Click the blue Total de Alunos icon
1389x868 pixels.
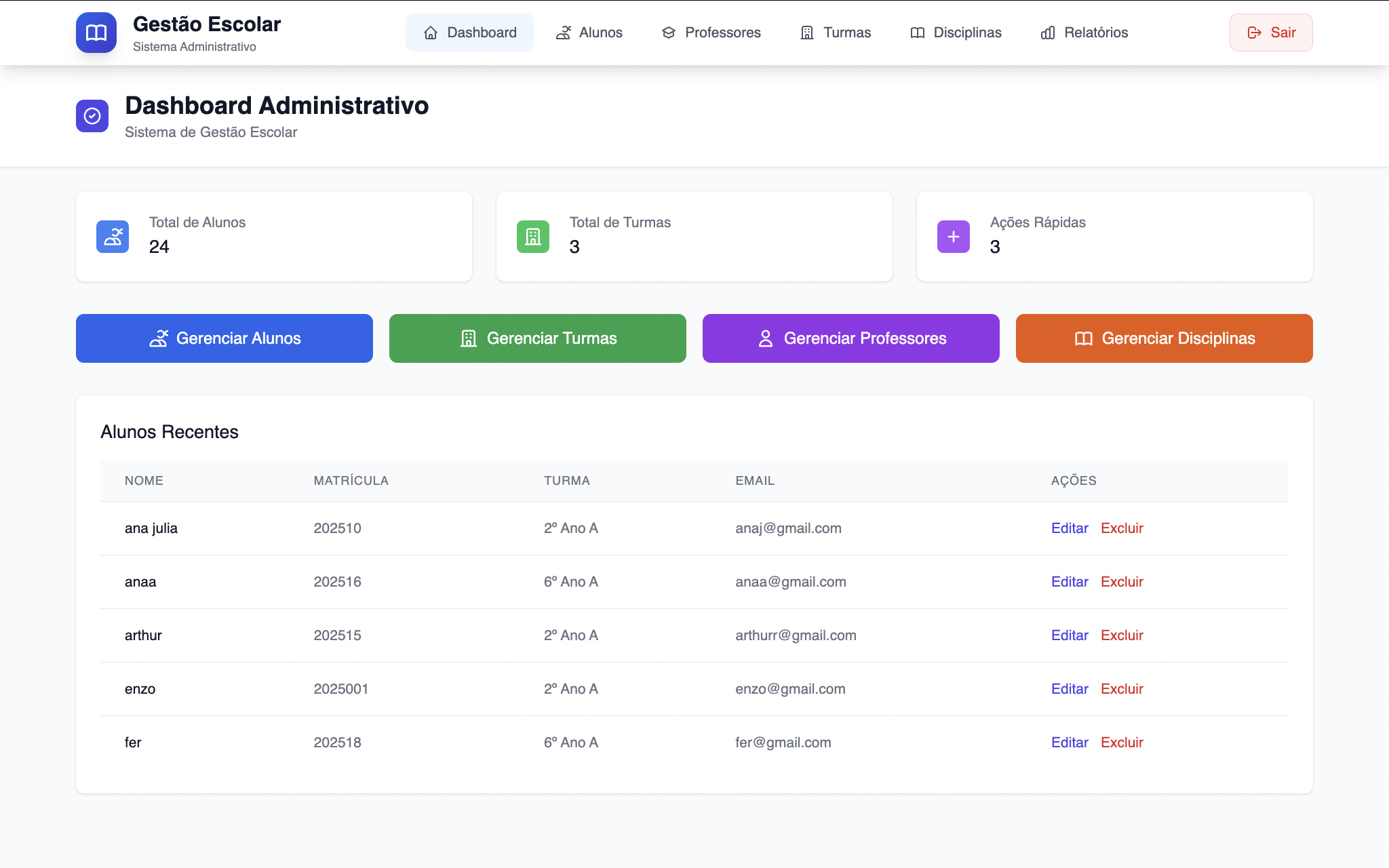coord(113,237)
